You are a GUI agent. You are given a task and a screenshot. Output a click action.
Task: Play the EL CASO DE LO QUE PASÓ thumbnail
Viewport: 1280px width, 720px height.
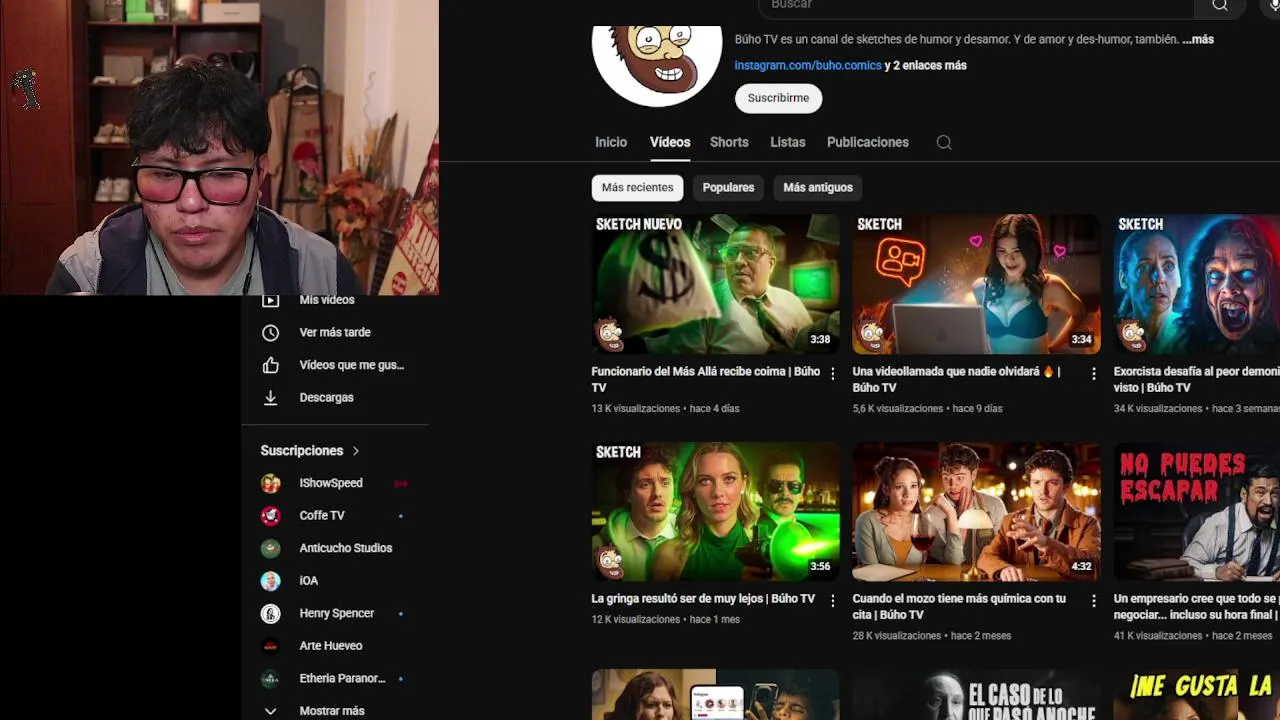976,694
